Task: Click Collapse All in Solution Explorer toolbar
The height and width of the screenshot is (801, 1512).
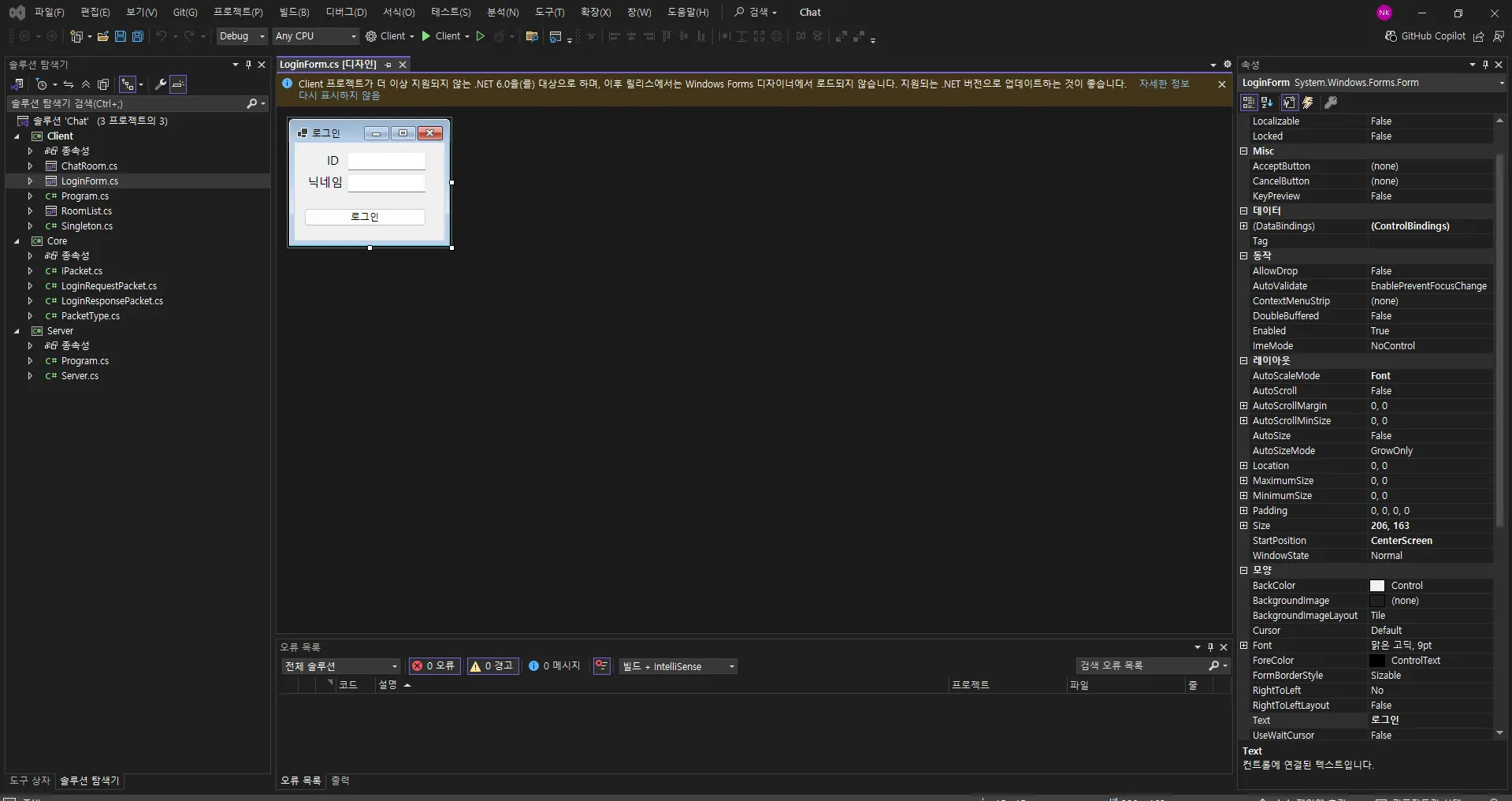Action: 86,84
